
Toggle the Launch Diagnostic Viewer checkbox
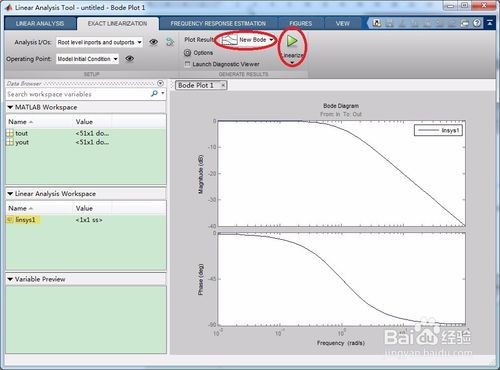[x=187, y=64]
